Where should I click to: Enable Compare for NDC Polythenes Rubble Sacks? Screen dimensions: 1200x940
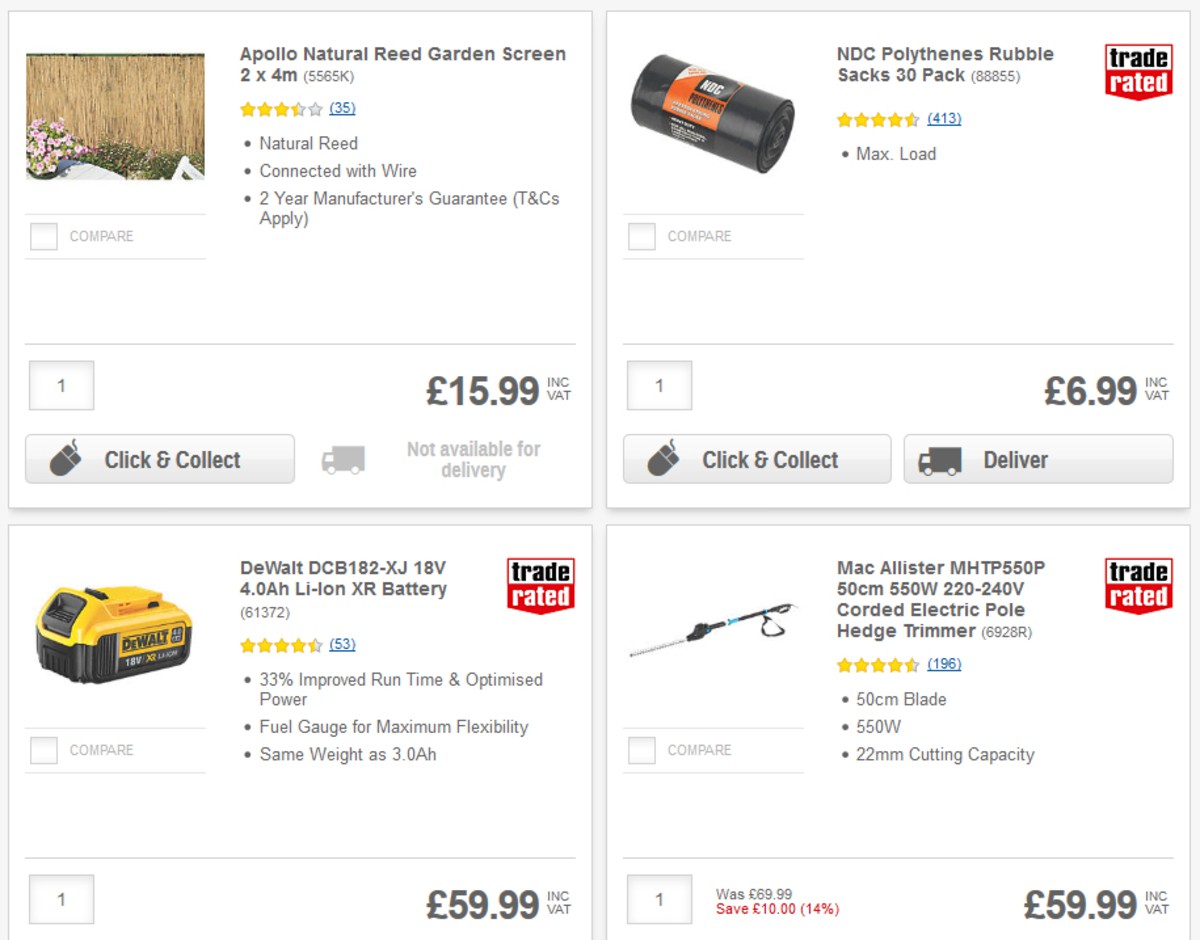click(x=640, y=236)
